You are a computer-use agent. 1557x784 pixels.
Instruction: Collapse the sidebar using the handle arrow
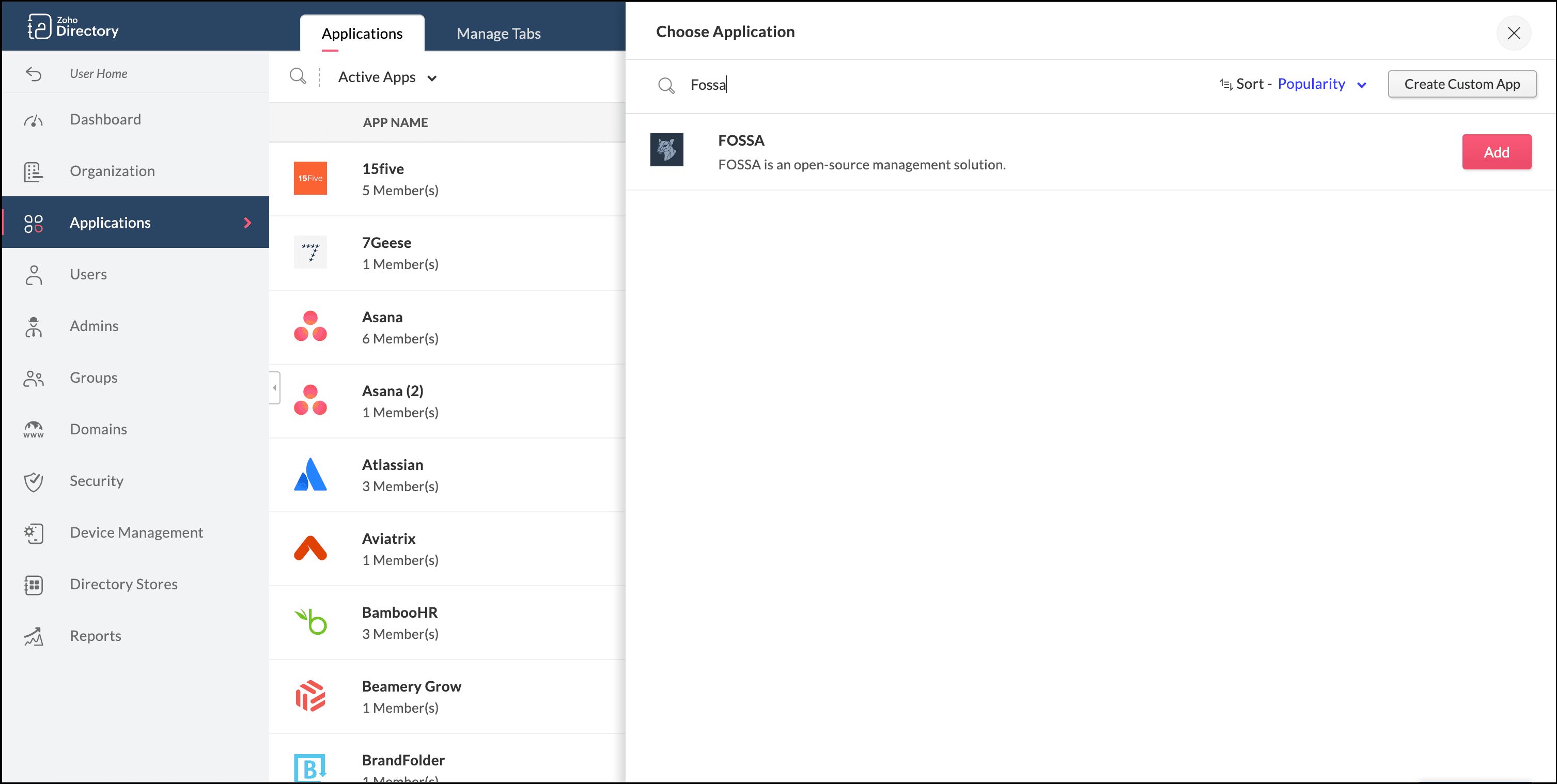click(274, 387)
